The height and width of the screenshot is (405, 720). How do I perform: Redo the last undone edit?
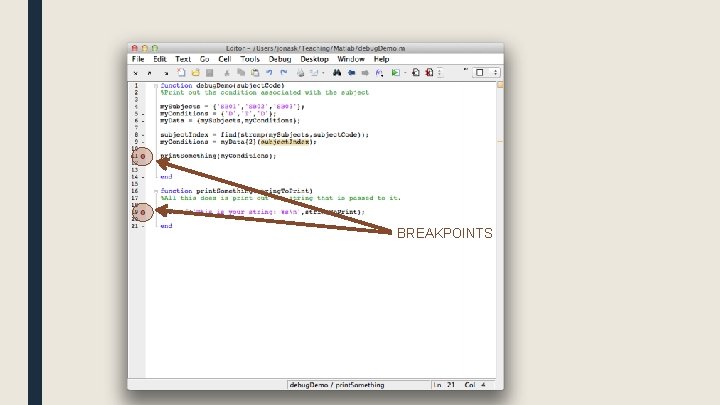coord(284,73)
